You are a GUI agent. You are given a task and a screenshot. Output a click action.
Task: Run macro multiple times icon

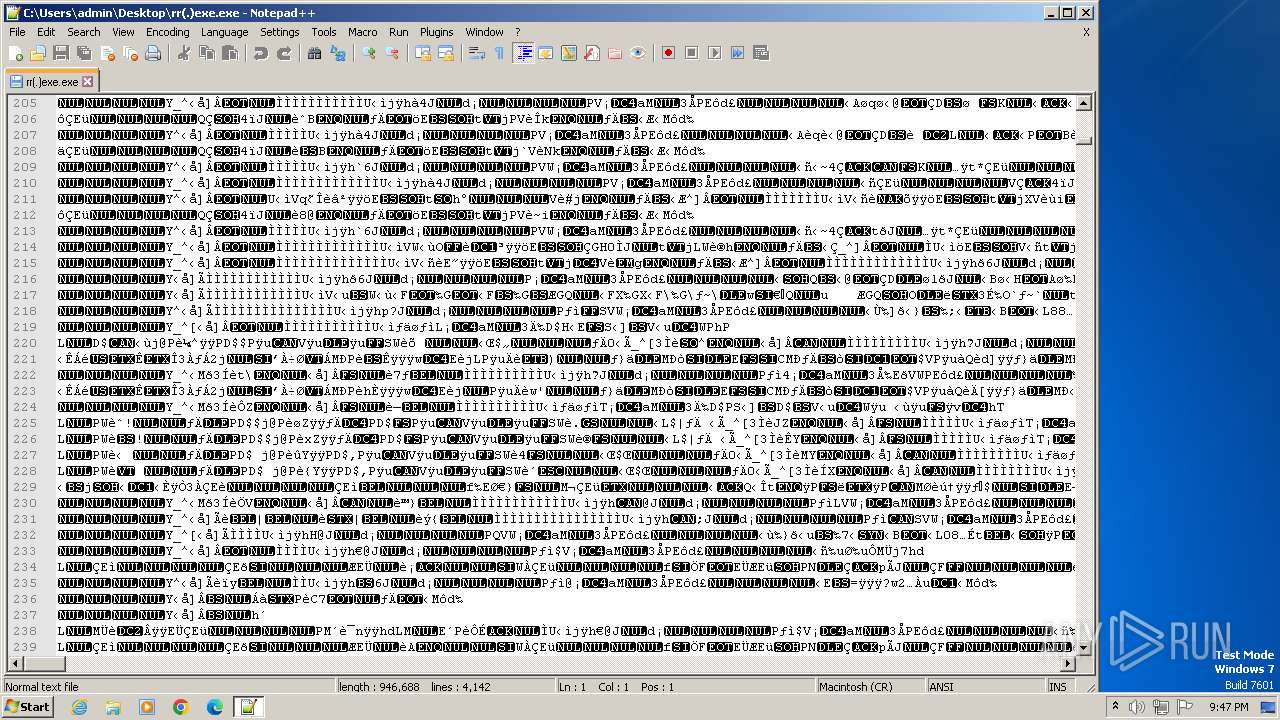coord(737,53)
